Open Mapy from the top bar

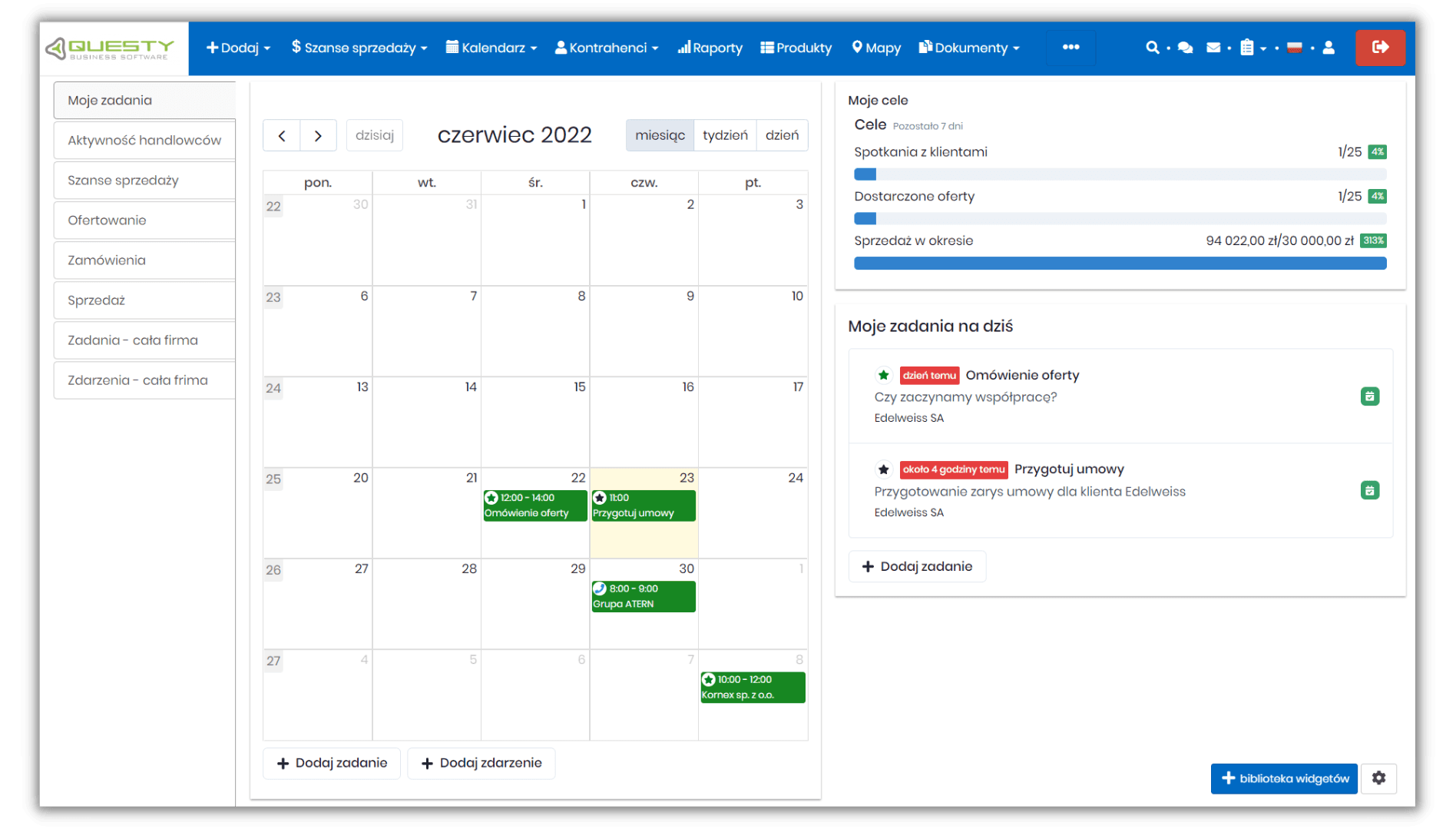pyautogui.click(x=876, y=48)
